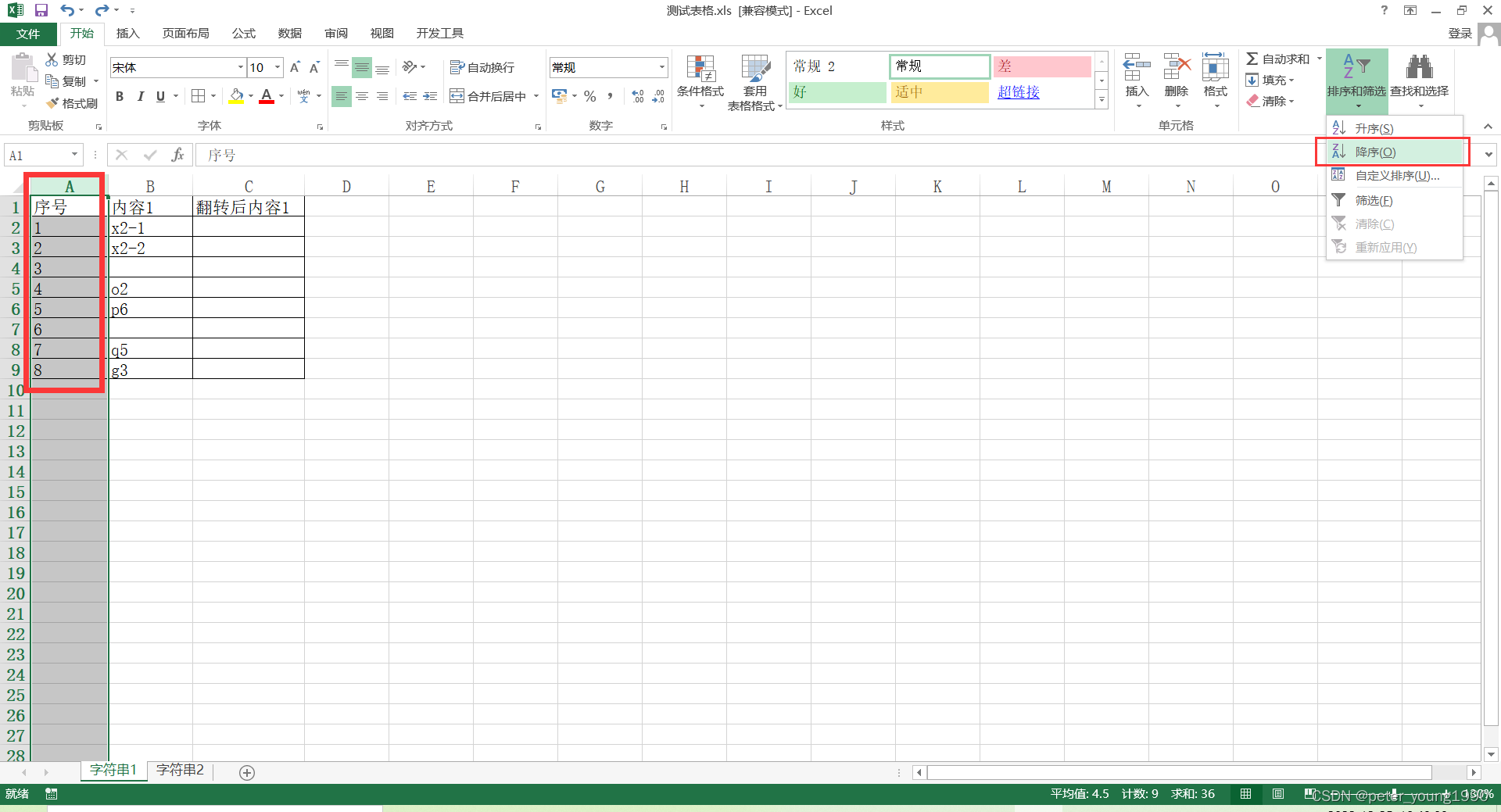Increase font size with the larger A

295,67
